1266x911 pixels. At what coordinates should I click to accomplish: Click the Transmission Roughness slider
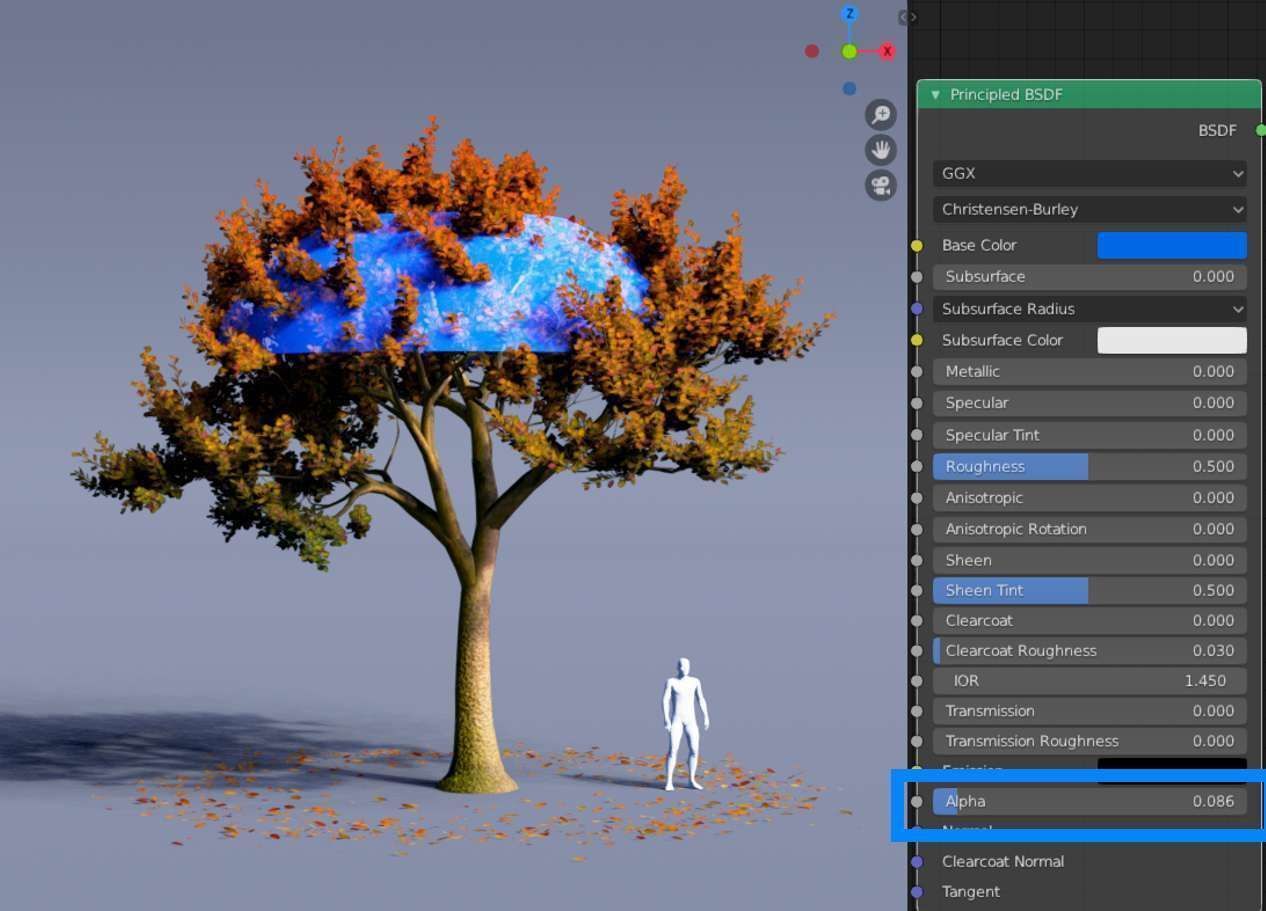tap(1090, 741)
